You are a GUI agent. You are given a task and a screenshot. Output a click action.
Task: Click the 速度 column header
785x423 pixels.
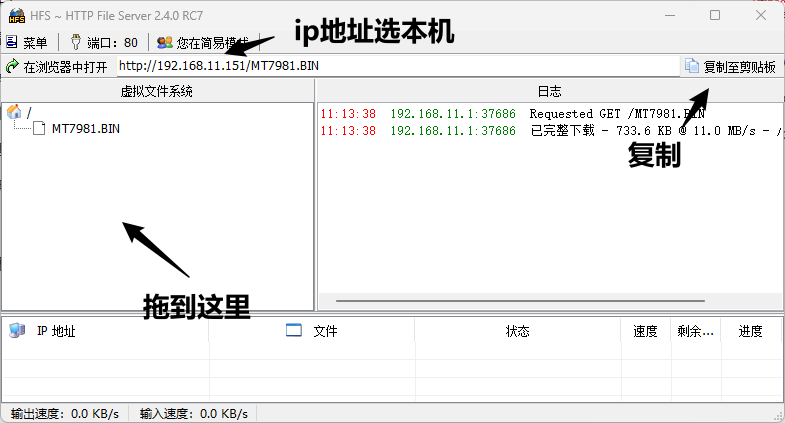tap(645, 331)
